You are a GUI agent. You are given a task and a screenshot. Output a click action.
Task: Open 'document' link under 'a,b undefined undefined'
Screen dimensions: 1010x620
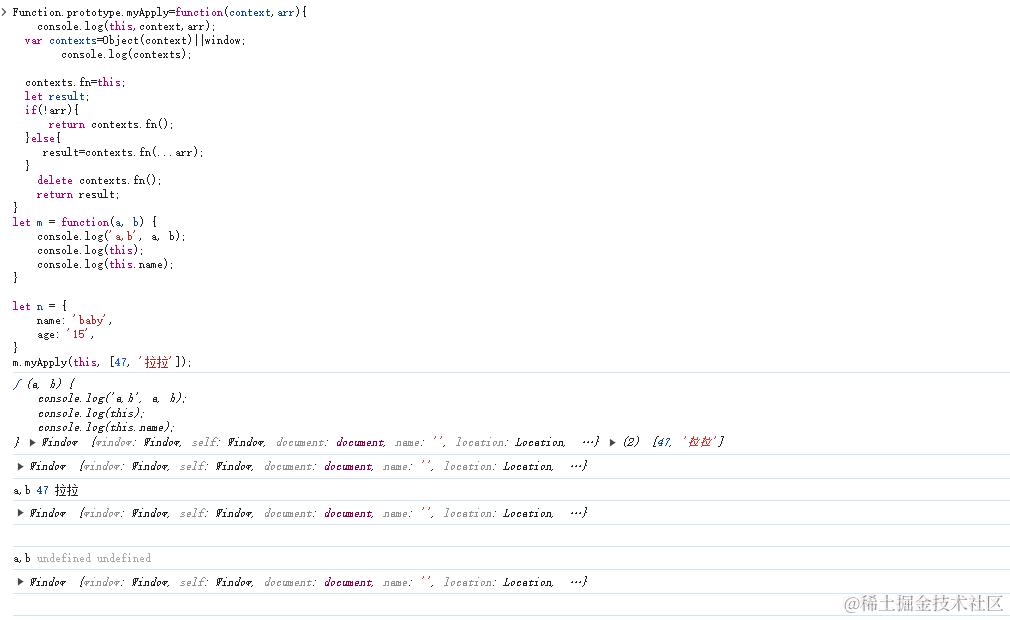(x=347, y=582)
